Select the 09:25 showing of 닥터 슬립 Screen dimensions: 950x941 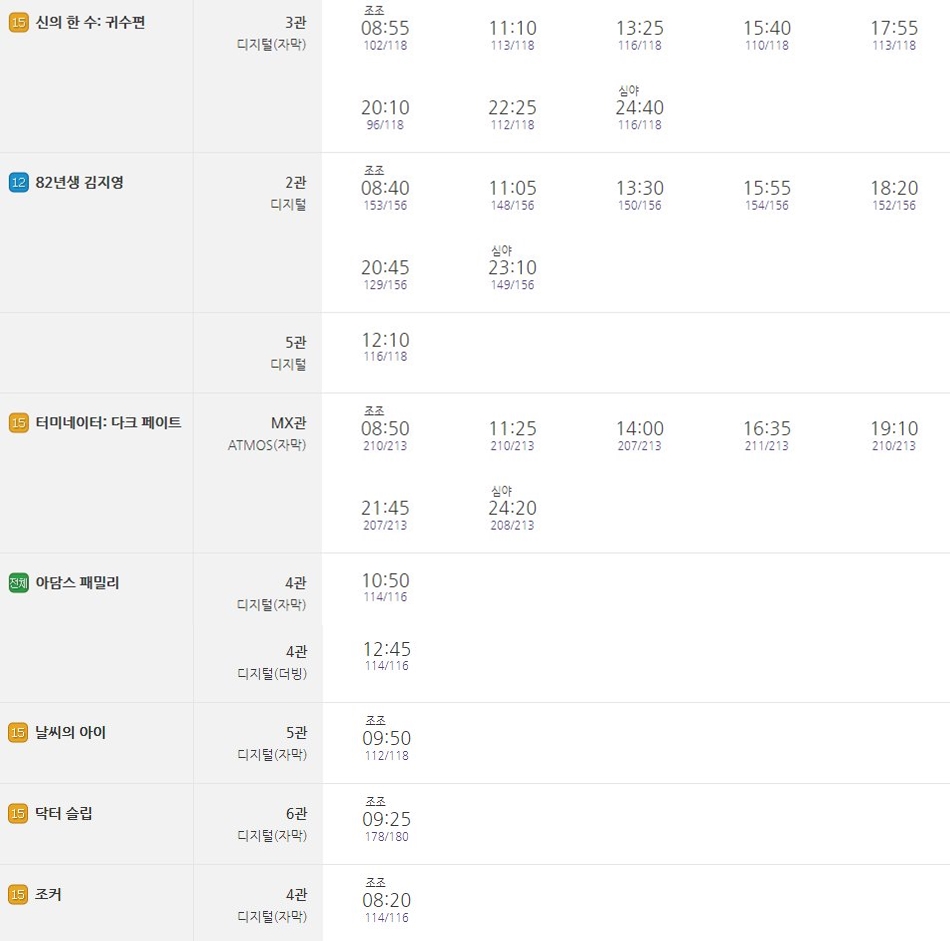point(387,819)
